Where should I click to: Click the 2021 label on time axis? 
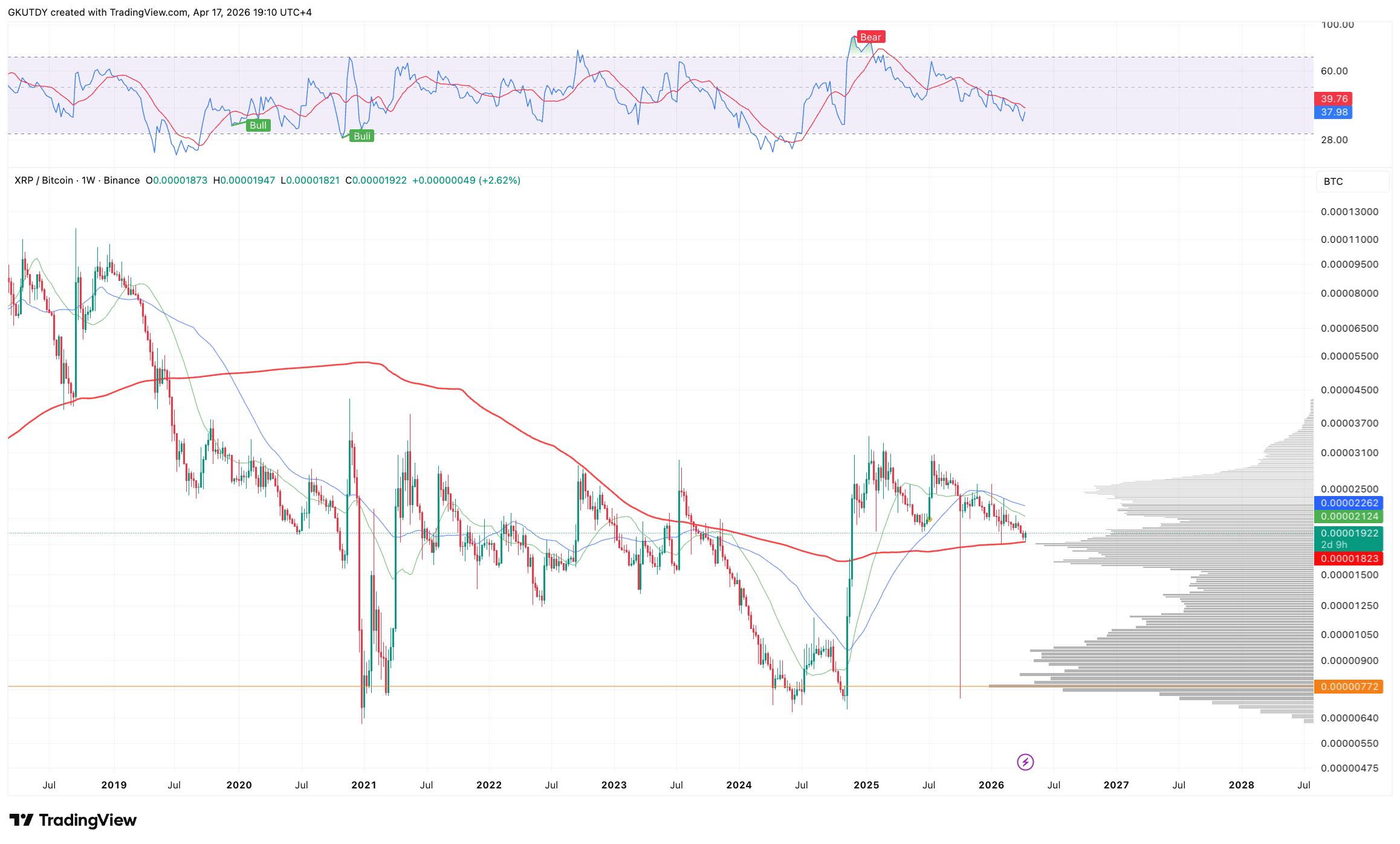pos(363,785)
